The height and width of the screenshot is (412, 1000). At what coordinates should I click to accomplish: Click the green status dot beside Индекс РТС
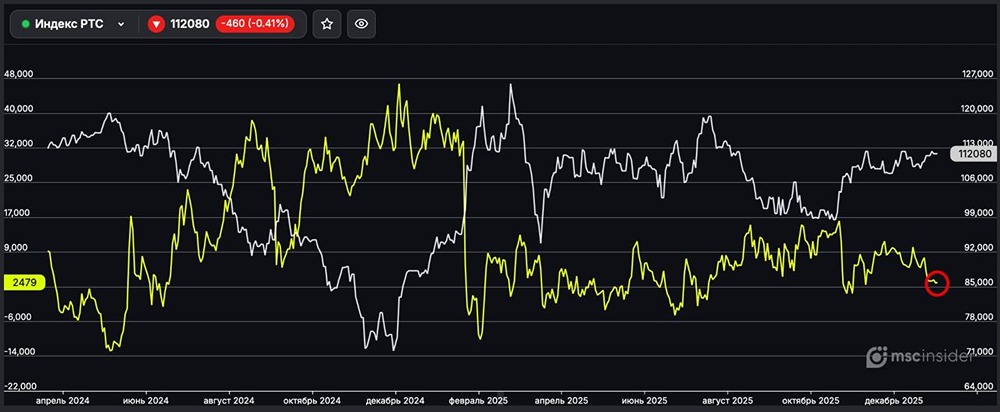tap(26, 24)
